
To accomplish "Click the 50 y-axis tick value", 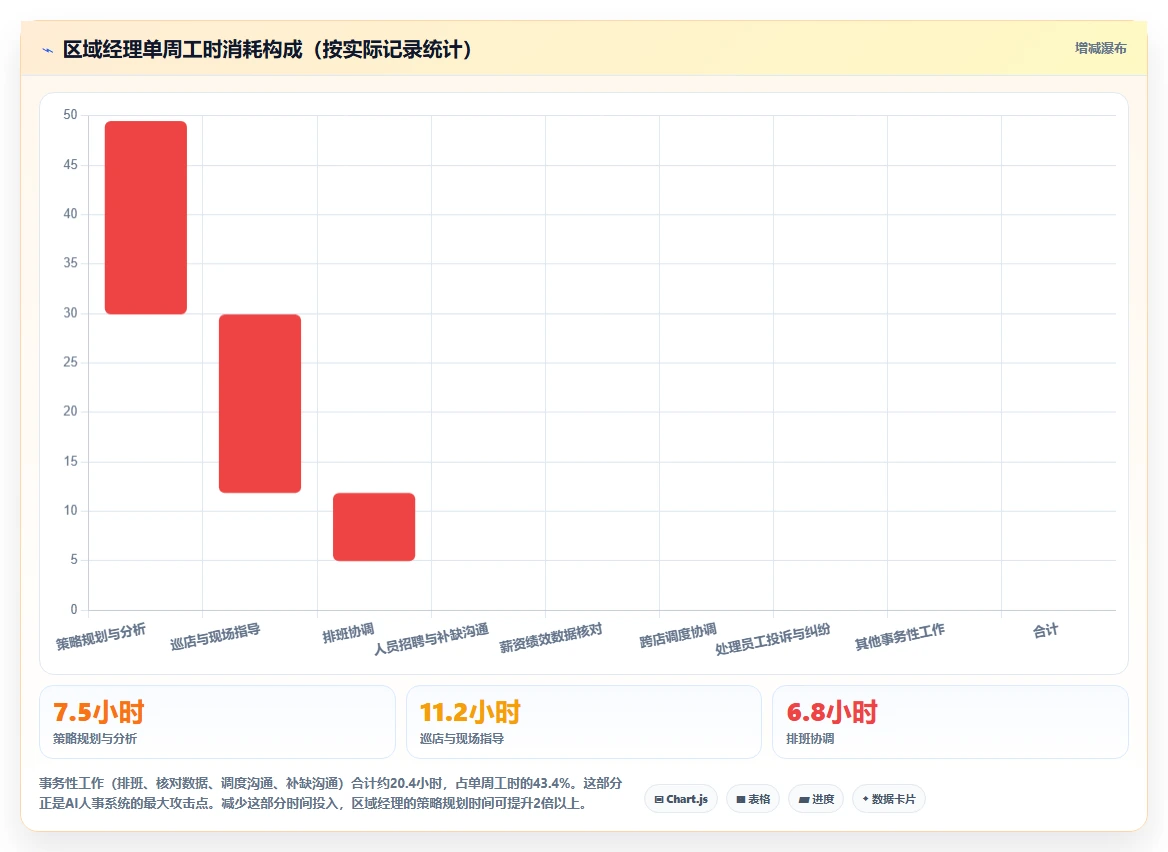I will 70,115.
